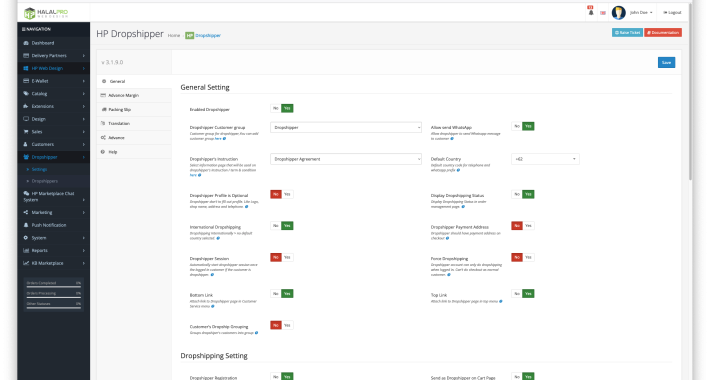Viewport: 710px width, 380px height.
Task: Expand HP Web Design chevron in sidebar
Action: [84, 68]
